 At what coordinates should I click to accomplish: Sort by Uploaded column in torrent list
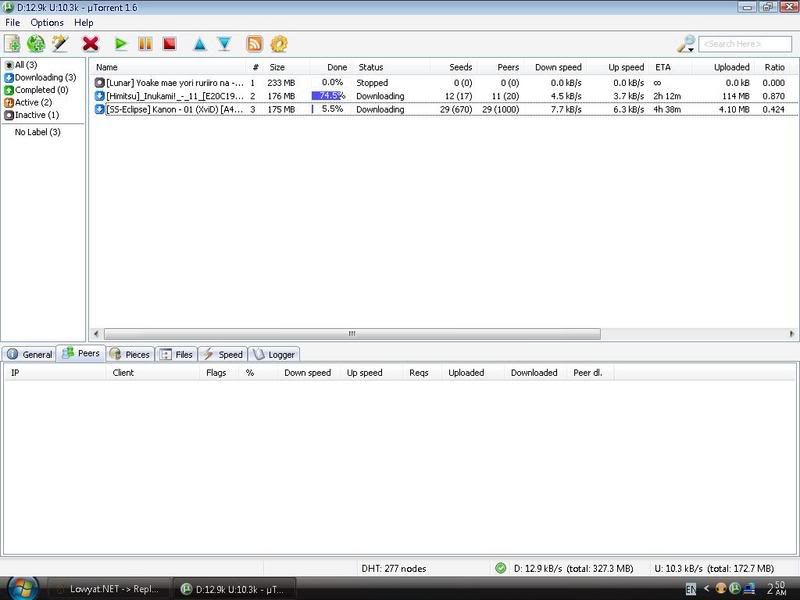click(x=731, y=67)
